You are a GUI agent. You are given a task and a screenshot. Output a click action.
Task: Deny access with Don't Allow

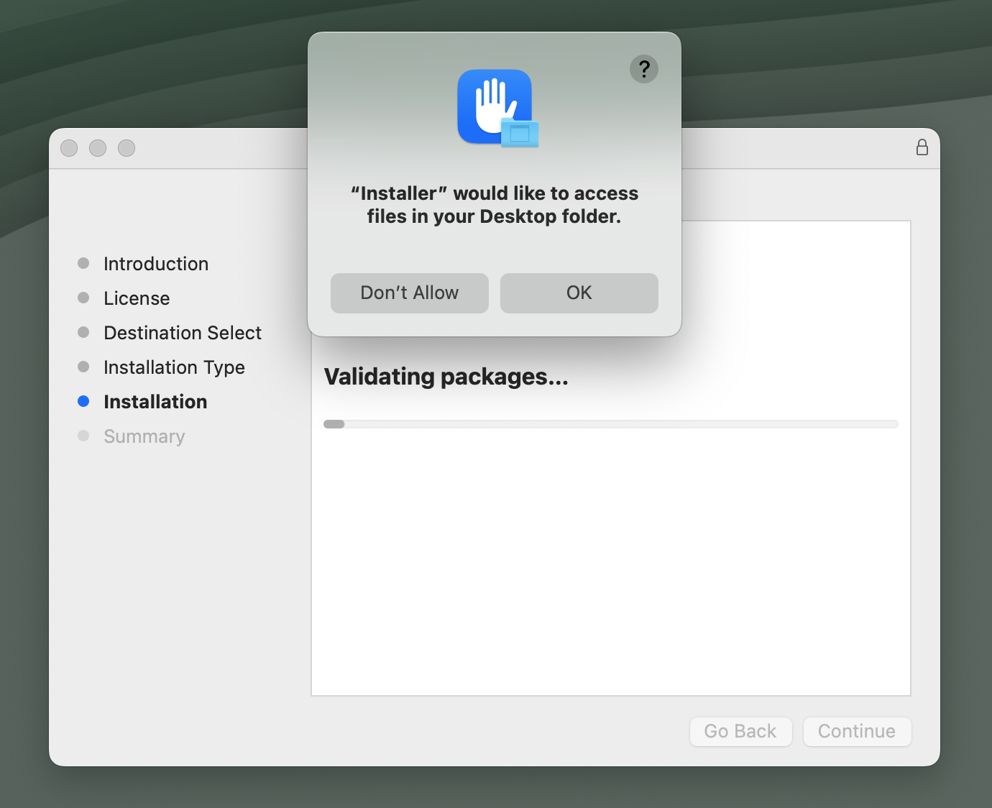point(409,292)
